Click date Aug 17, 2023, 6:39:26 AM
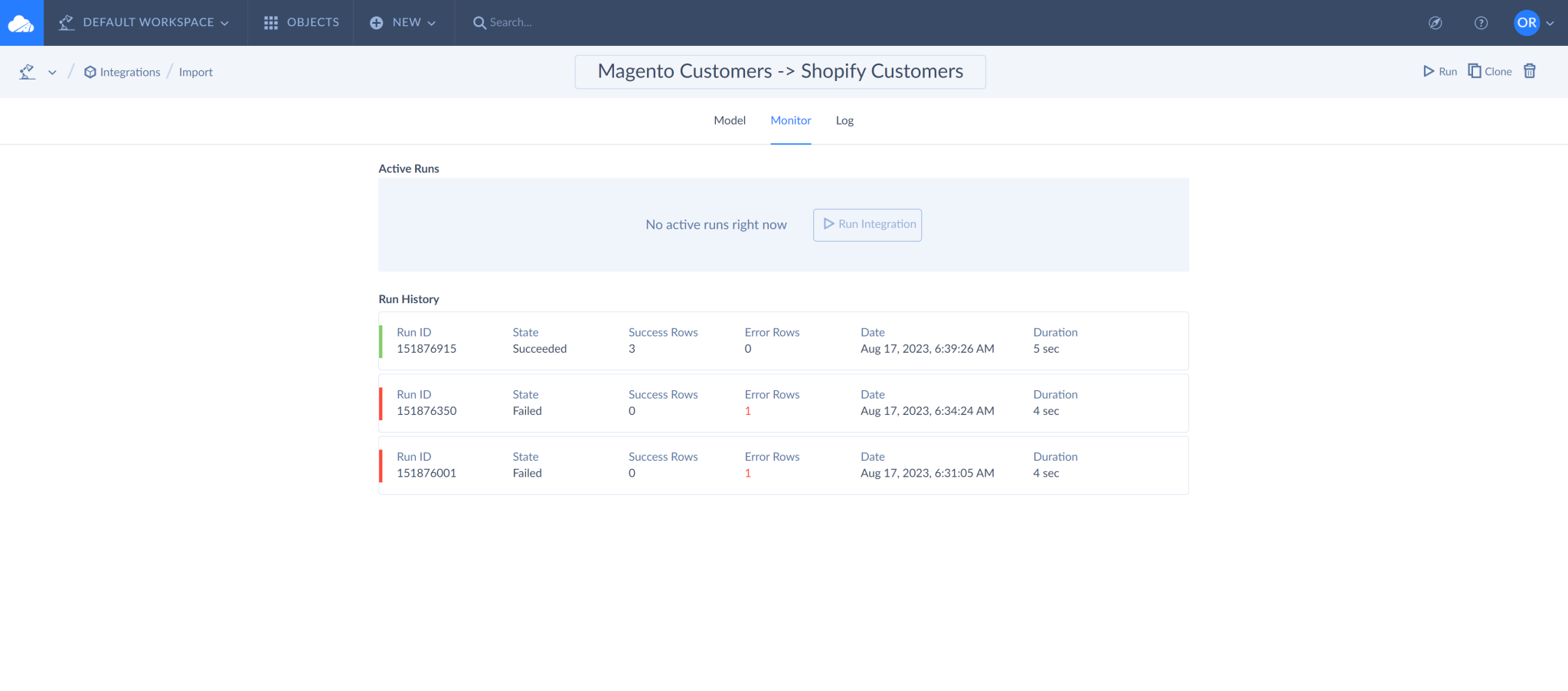Image resolution: width=1568 pixels, height=691 pixels. [927, 349]
